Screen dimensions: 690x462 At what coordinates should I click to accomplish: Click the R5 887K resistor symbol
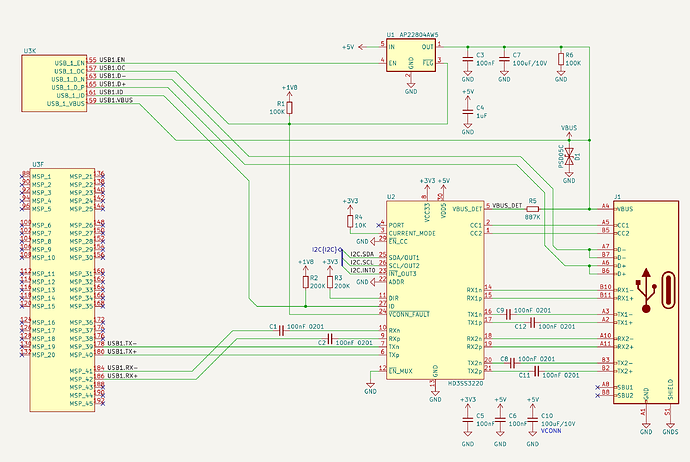(x=532, y=209)
